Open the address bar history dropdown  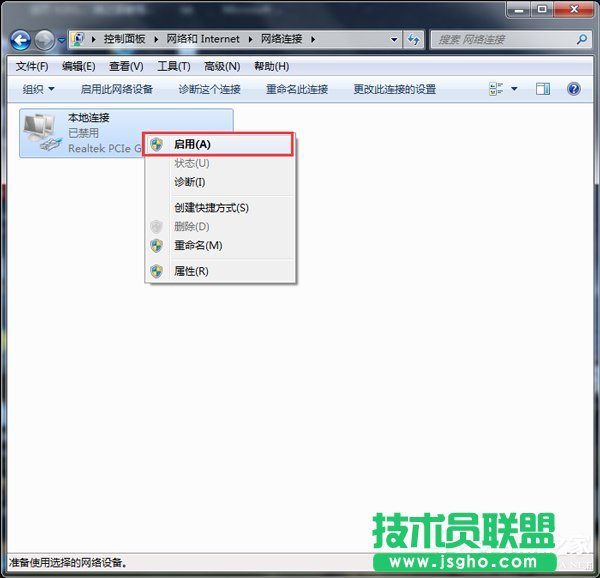point(394,39)
